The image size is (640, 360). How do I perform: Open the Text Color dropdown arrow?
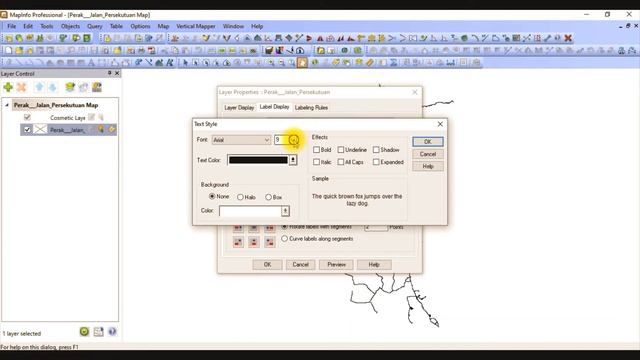(x=293, y=160)
